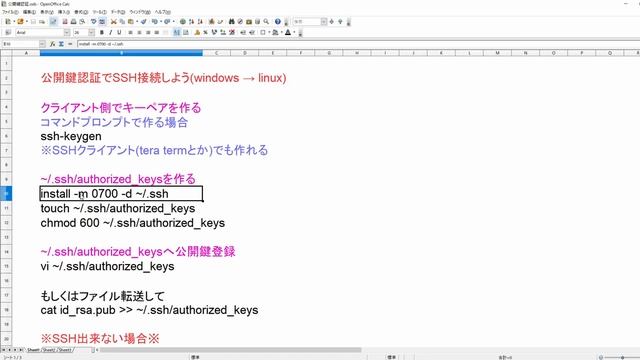Click the Select All corner box

pos(6,53)
